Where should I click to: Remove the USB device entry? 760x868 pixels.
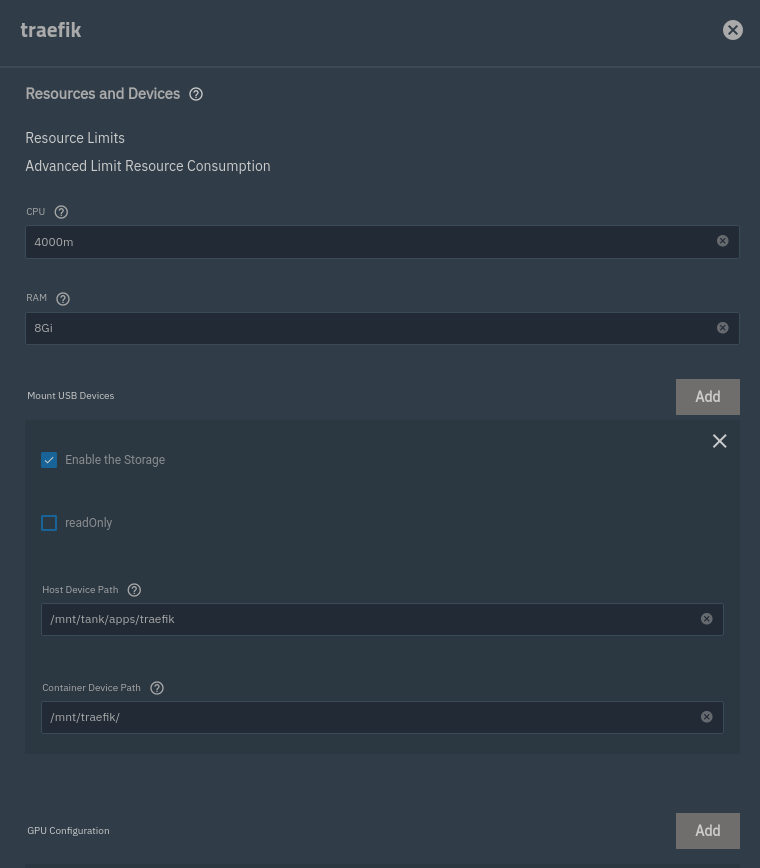(x=719, y=440)
